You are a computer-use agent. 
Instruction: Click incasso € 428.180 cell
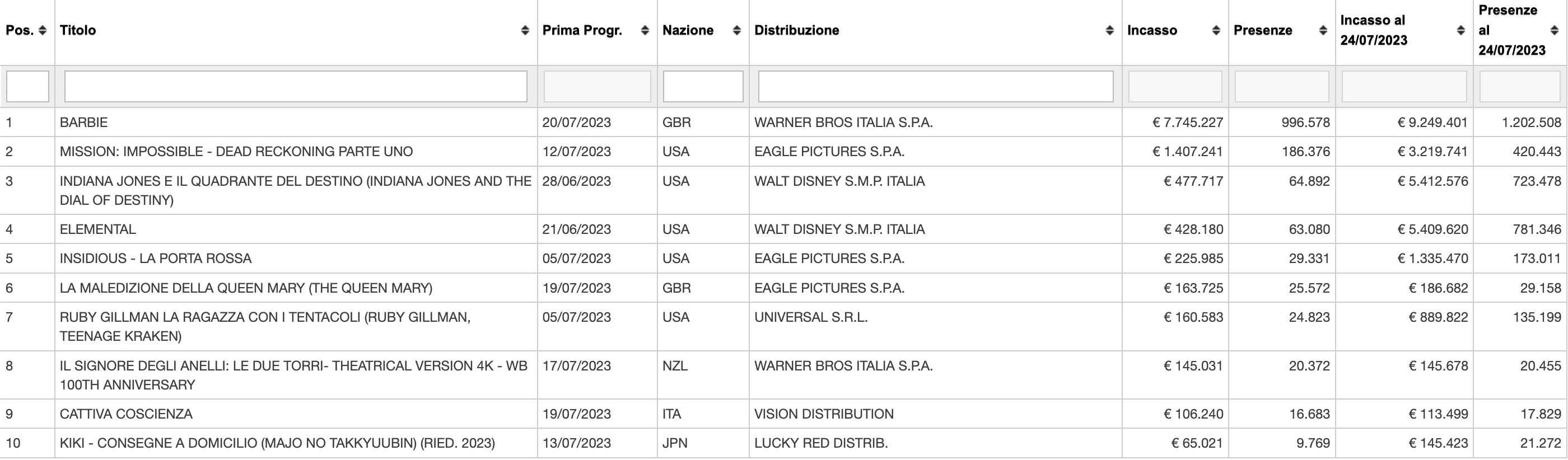tap(1193, 229)
